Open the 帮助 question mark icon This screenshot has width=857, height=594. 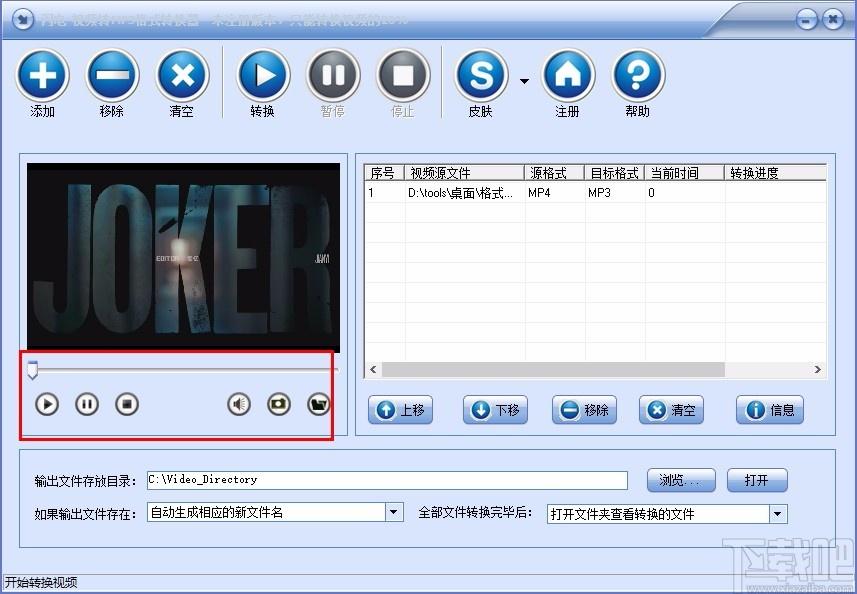coord(638,75)
